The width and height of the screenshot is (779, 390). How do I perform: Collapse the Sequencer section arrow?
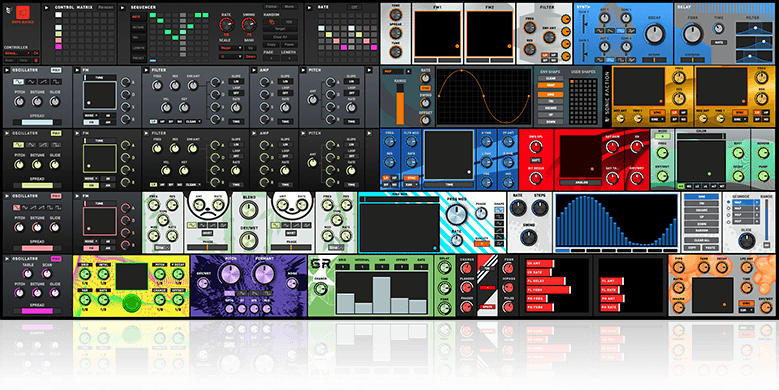pyautogui.click(x=123, y=7)
